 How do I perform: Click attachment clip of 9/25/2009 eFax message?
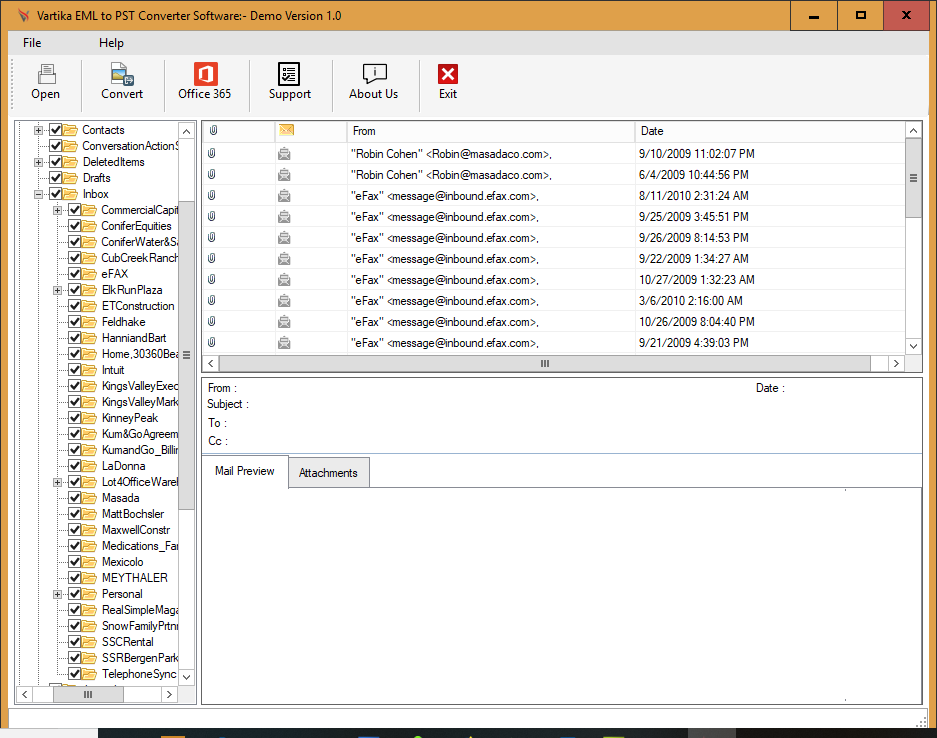point(212,216)
